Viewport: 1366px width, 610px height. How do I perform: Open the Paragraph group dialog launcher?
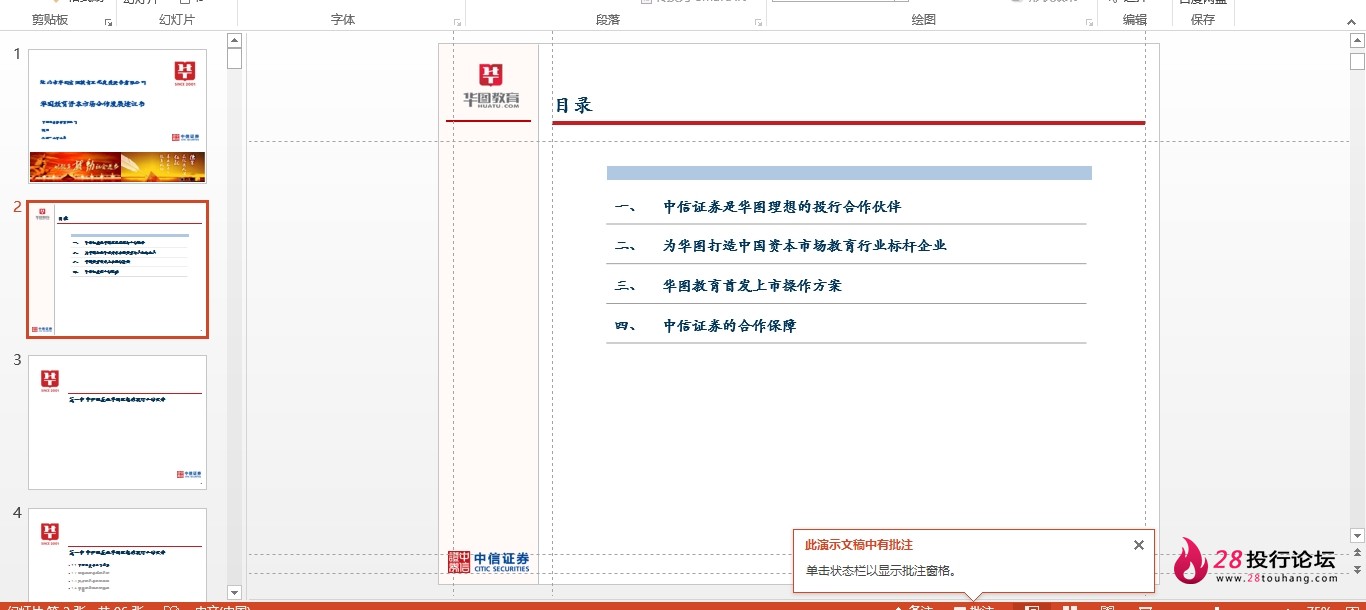point(759,22)
